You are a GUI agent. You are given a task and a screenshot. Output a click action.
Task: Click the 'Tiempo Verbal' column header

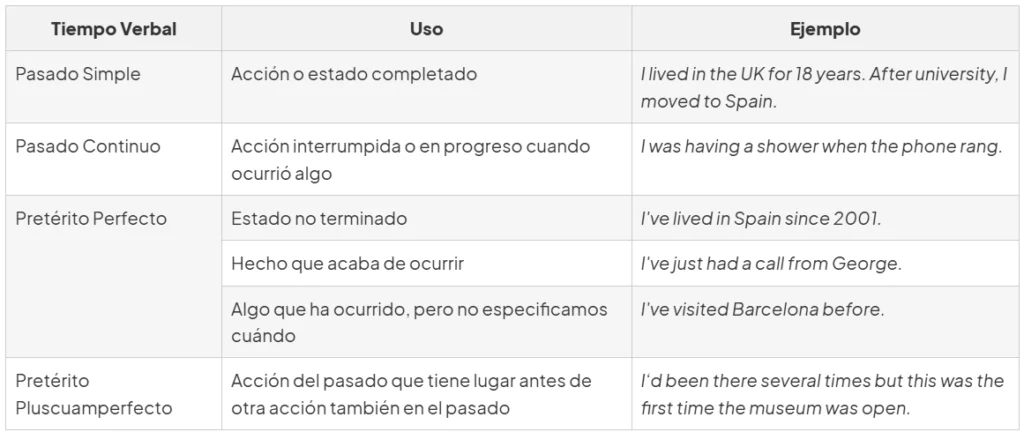coord(114,29)
